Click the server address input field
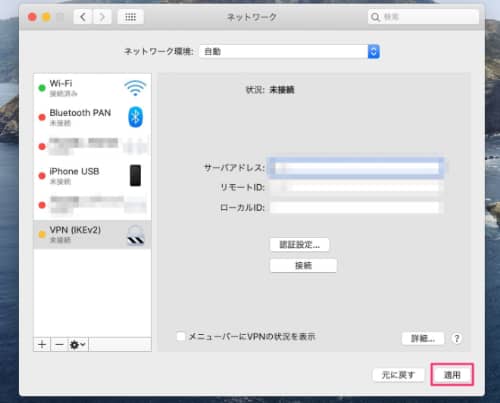500x403 pixels. [x=356, y=168]
